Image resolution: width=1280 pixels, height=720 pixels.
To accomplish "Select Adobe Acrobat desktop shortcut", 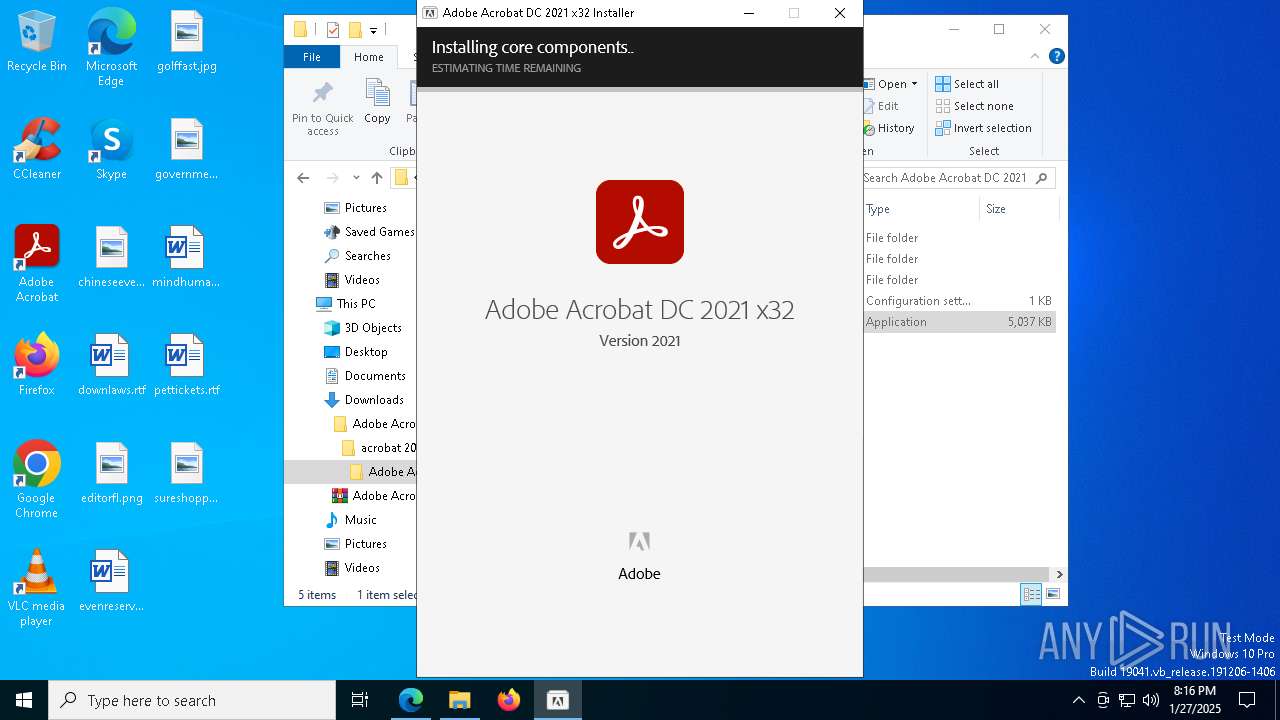I will pos(37,264).
